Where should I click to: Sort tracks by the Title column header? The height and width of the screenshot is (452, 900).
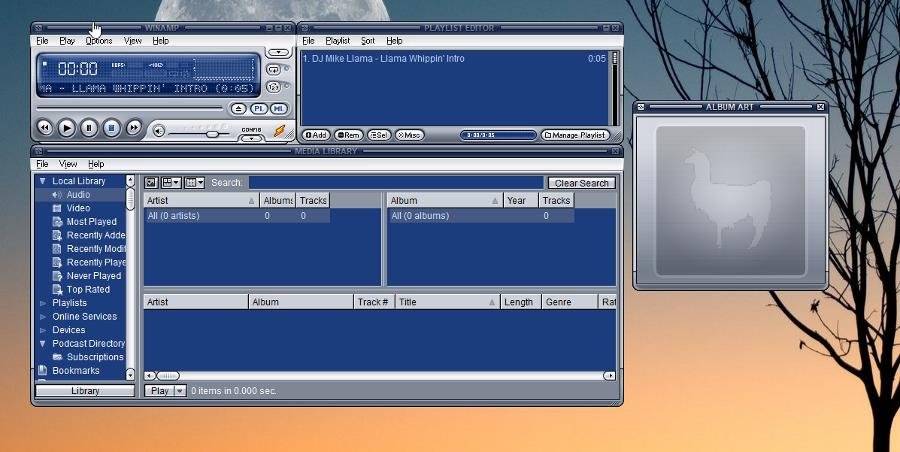[x=448, y=302]
